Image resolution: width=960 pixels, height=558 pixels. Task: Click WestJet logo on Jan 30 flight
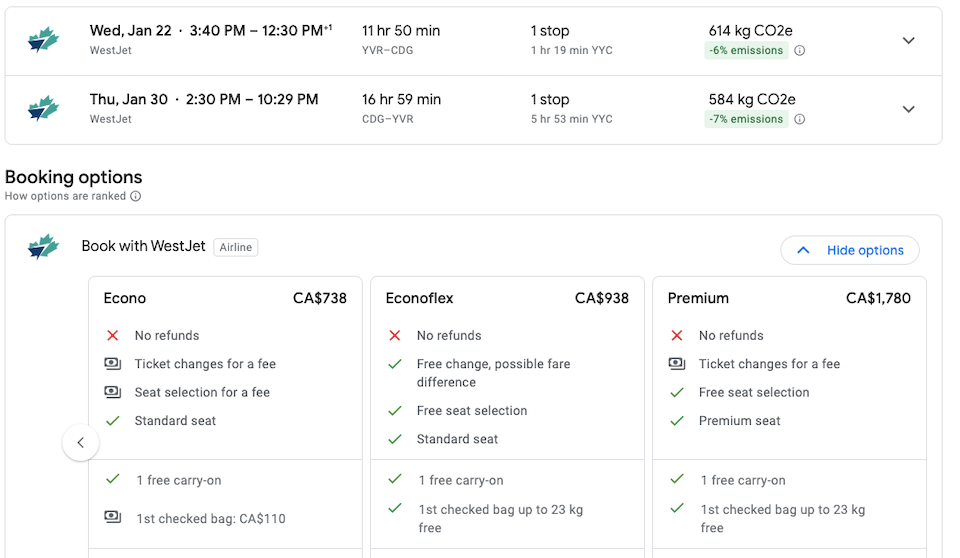(x=43, y=108)
